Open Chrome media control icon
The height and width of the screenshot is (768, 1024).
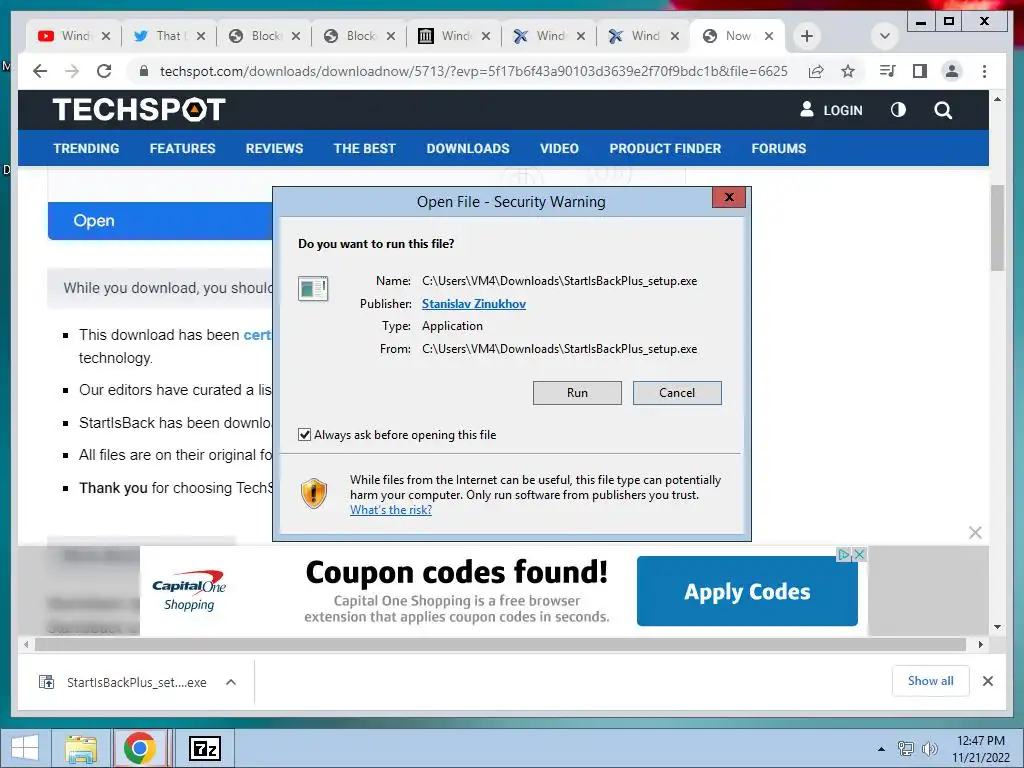click(888, 71)
